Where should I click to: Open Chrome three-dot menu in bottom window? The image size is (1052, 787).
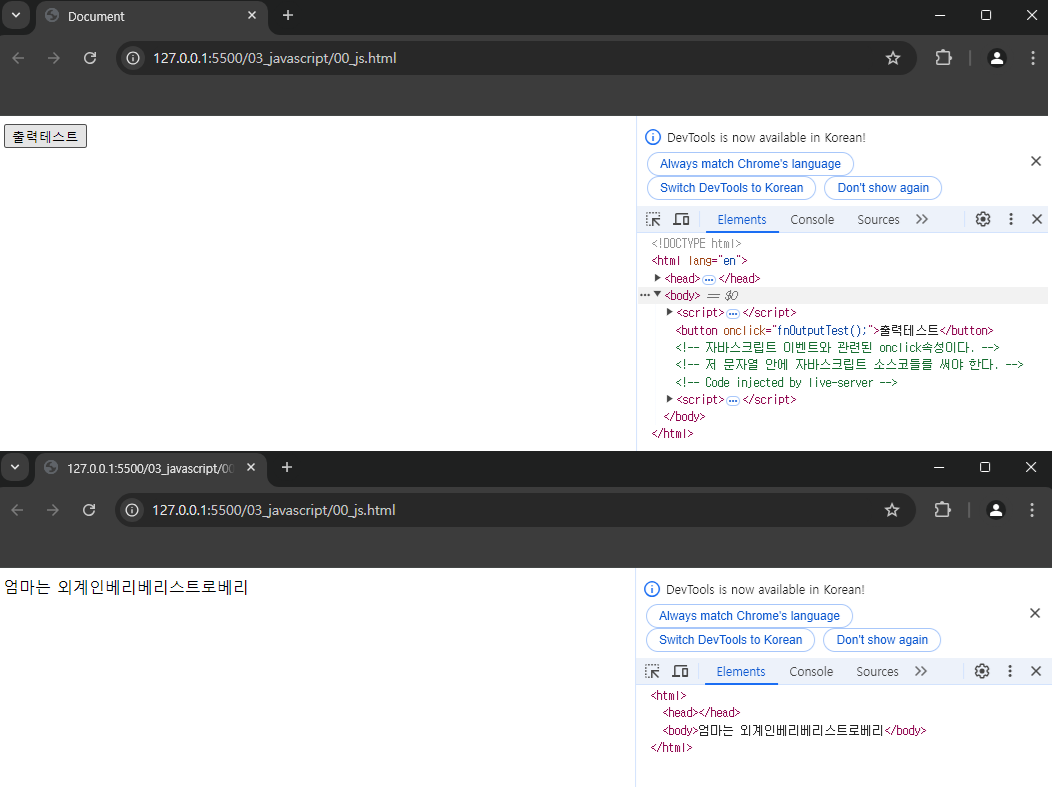coord(1031,511)
